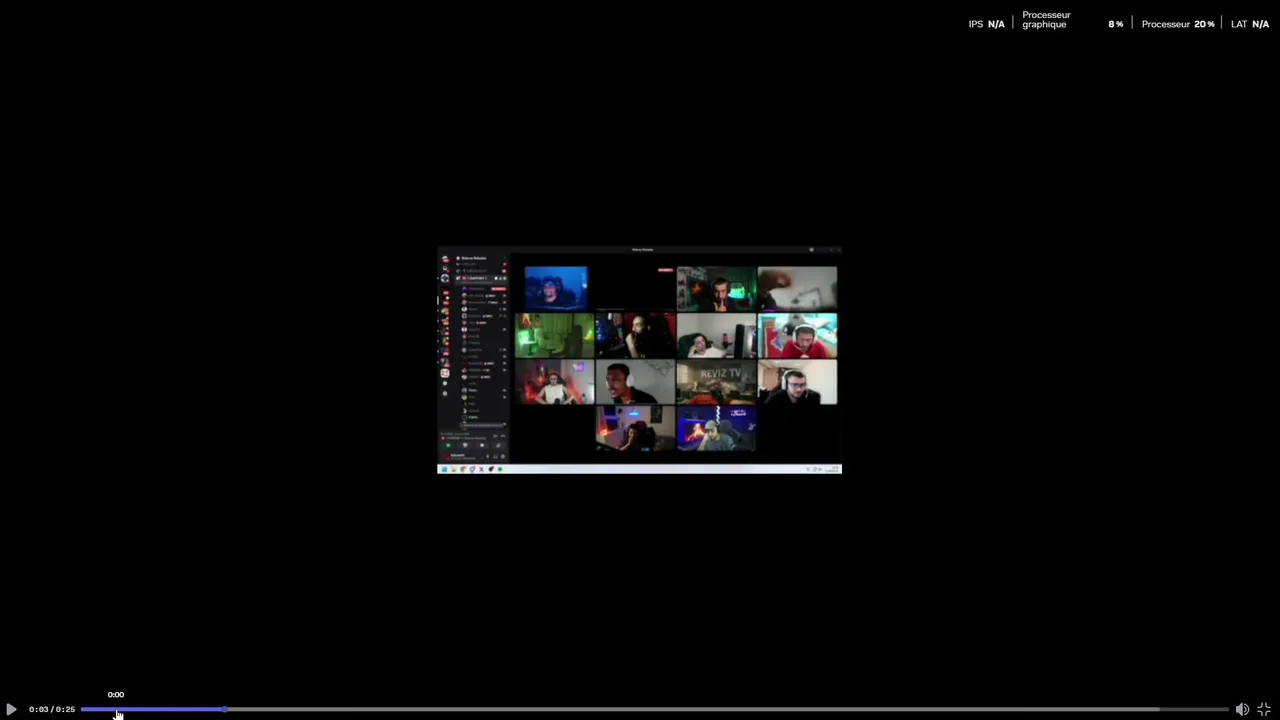
Task: Mute the video with speaker icon
Action: (1242, 709)
